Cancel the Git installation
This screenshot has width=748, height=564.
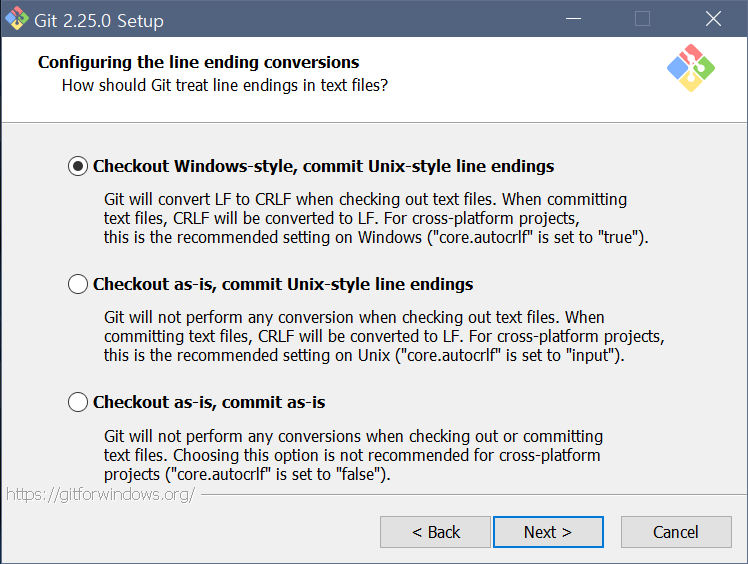click(x=676, y=532)
